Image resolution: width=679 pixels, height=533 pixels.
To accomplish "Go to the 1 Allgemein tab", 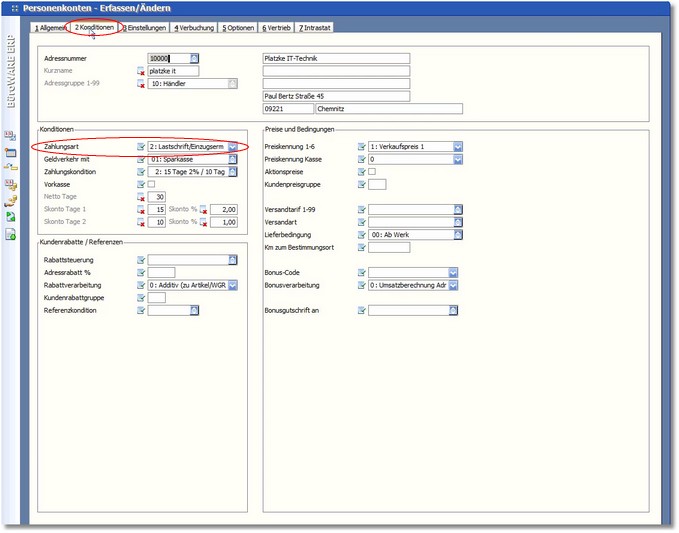I will point(49,28).
